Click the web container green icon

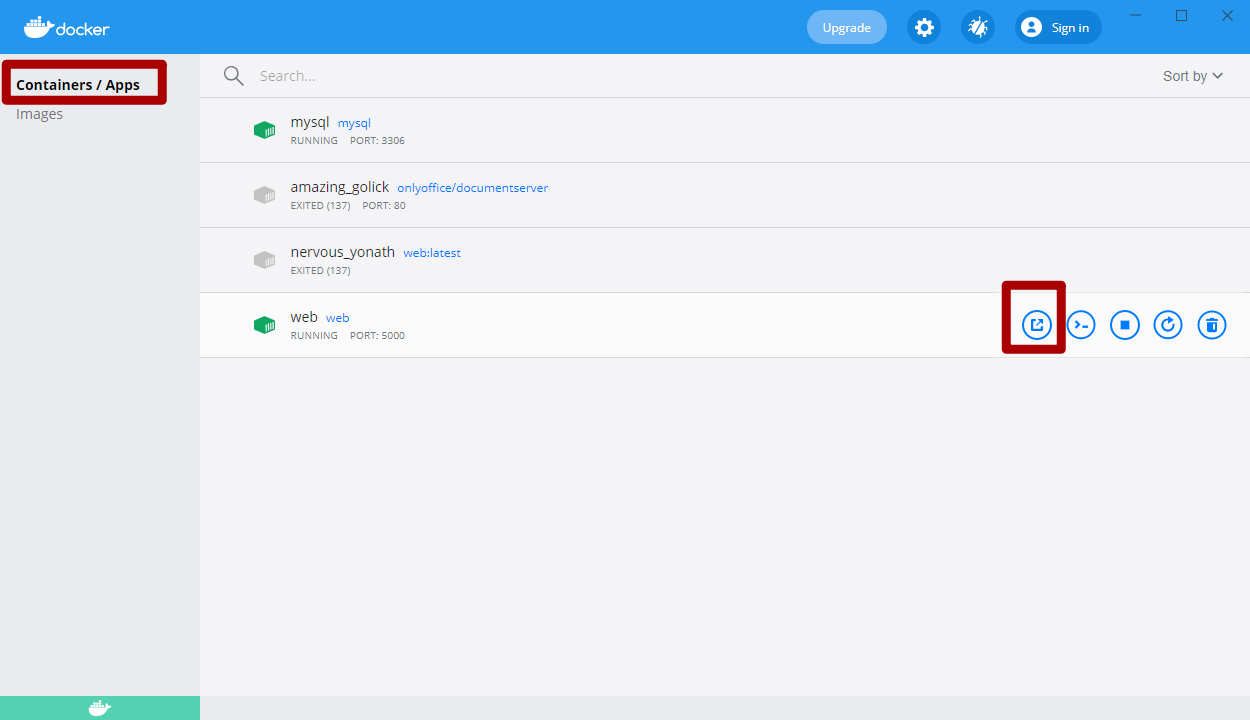[264, 325]
